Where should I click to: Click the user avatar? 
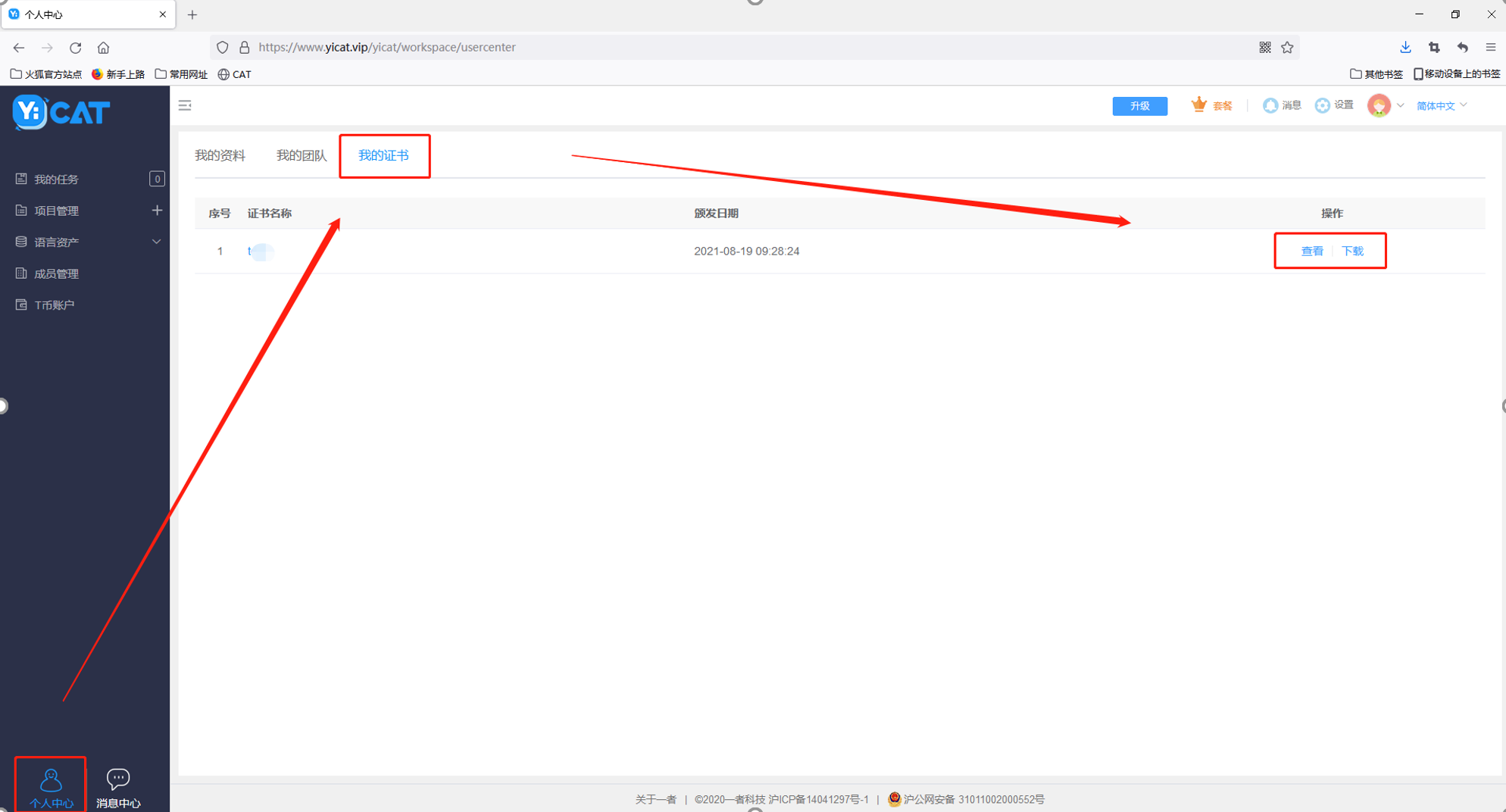click(1379, 105)
